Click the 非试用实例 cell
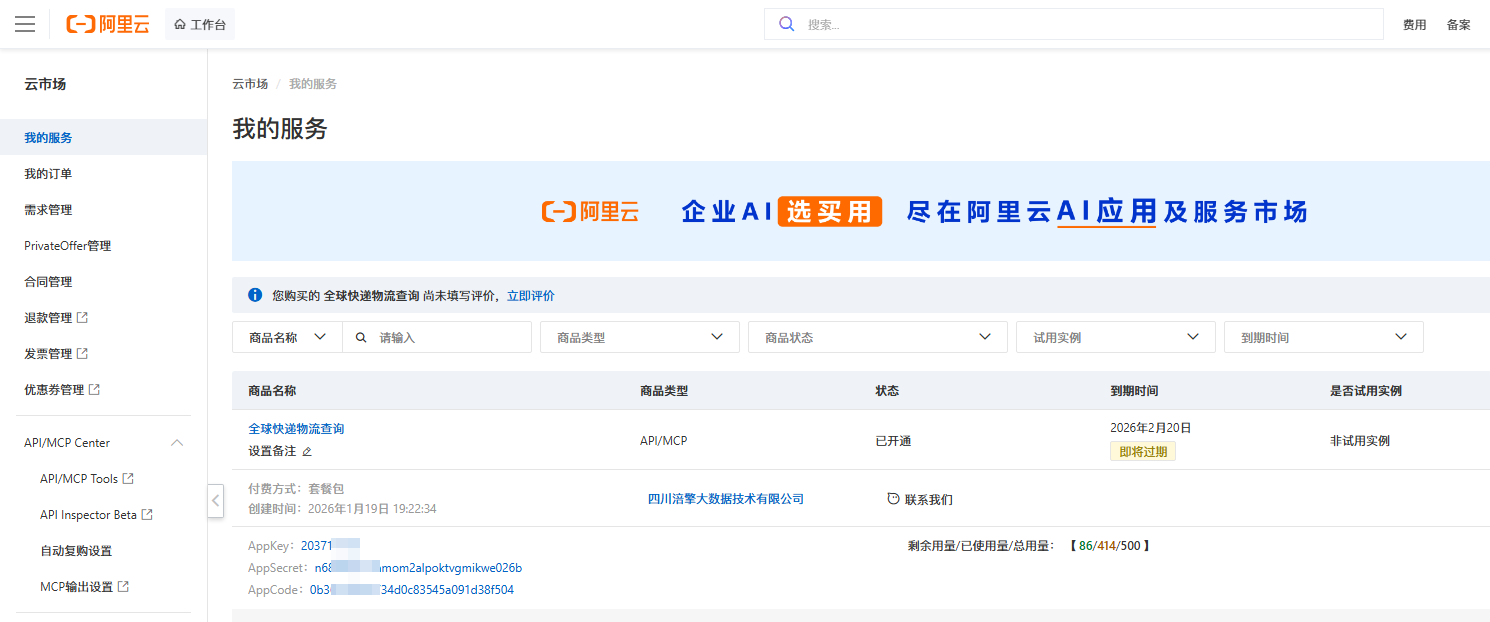 pos(1360,441)
